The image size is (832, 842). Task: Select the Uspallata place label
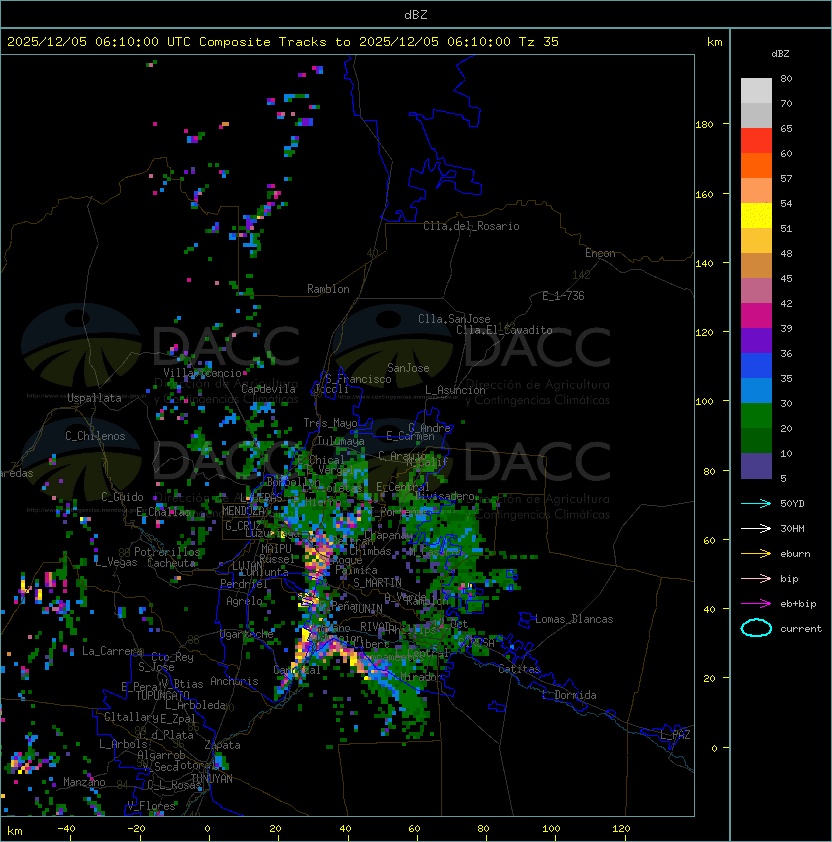coord(94,398)
